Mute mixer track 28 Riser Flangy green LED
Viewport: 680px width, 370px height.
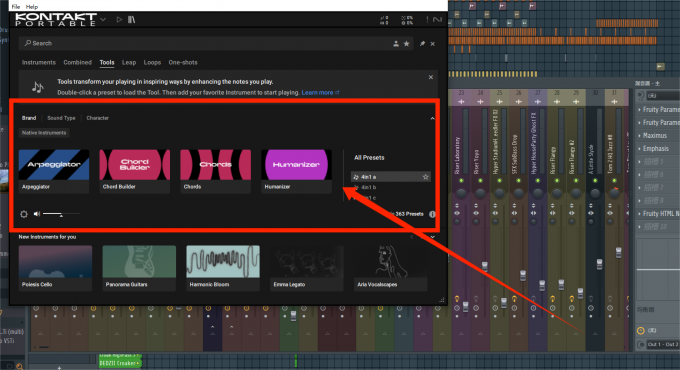(557, 180)
